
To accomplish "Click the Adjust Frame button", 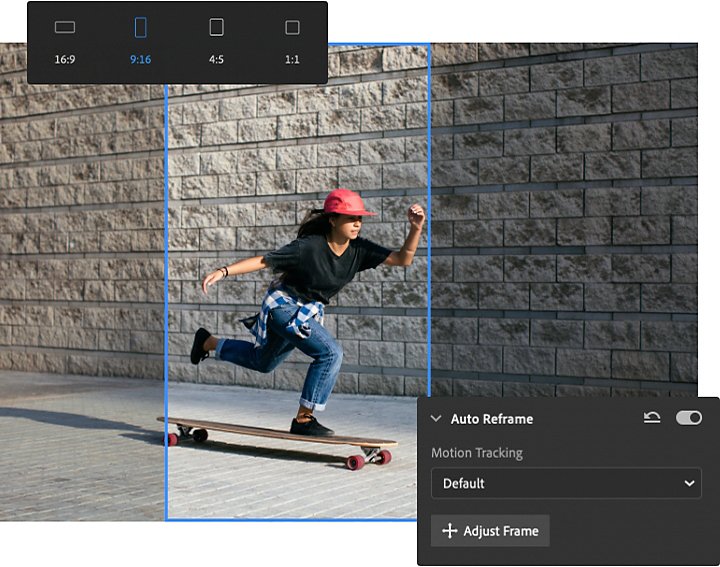I will pyautogui.click(x=490, y=531).
